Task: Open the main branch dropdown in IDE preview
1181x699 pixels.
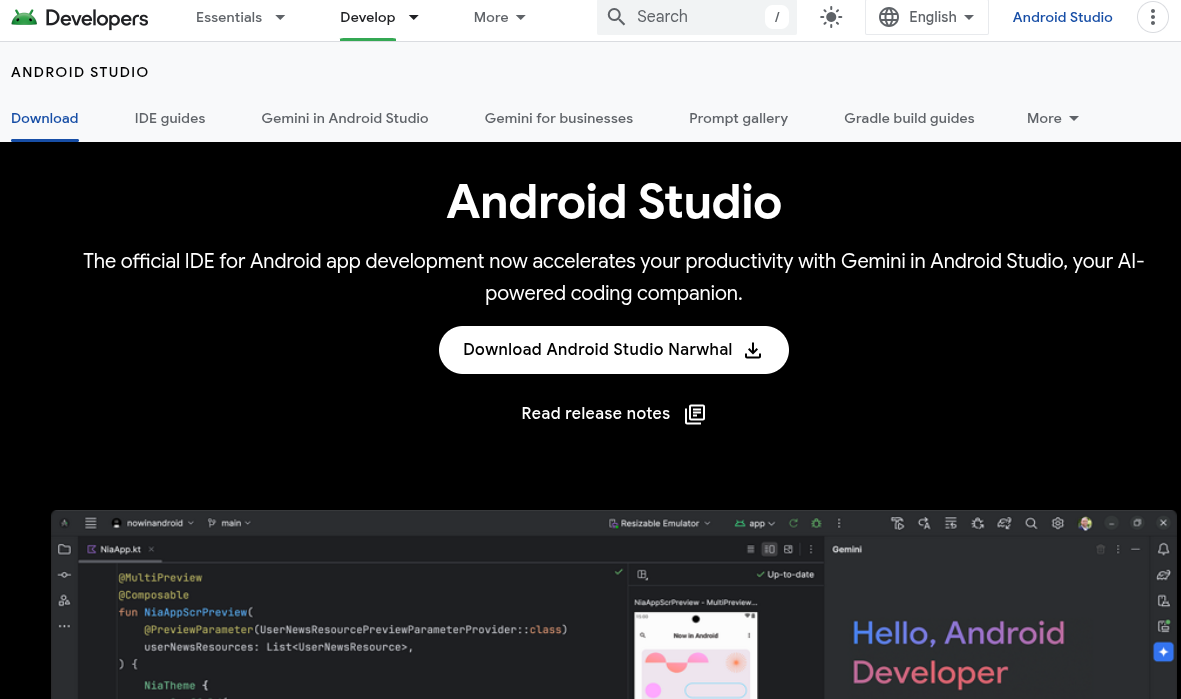Action: 229,523
